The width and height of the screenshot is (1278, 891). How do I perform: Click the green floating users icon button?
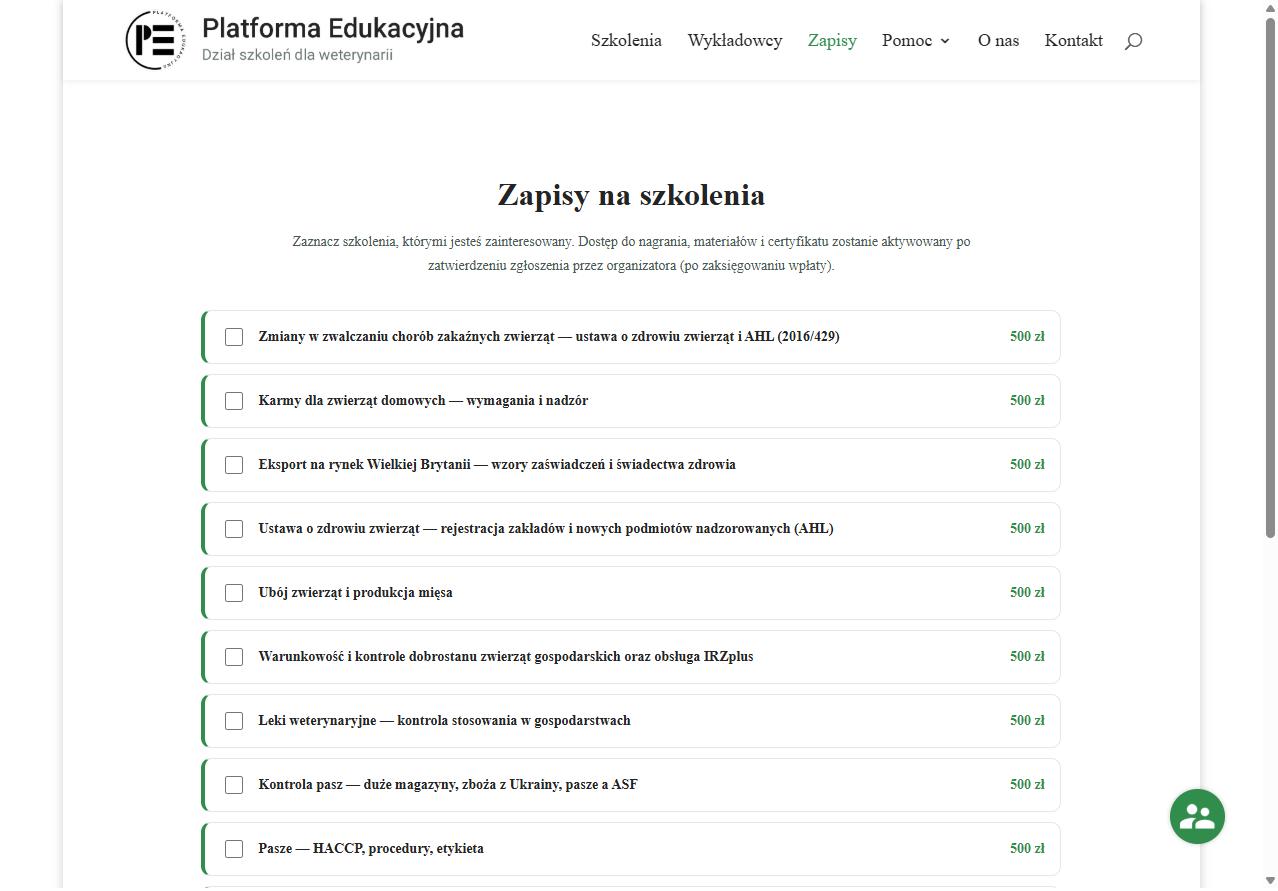[x=1197, y=817]
